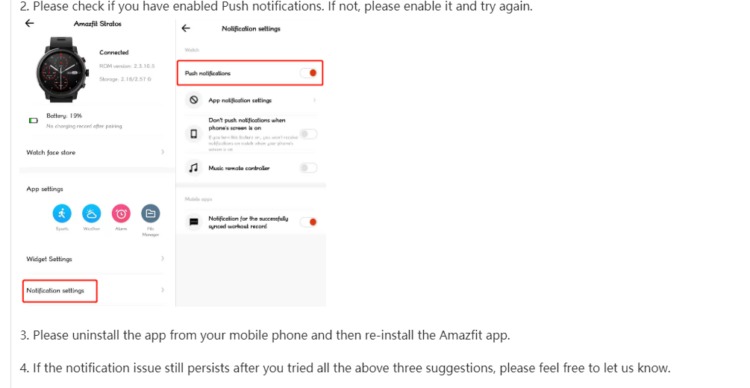Toggle the Push notifications switch
This screenshot has height=388, width=750.
point(309,73)
